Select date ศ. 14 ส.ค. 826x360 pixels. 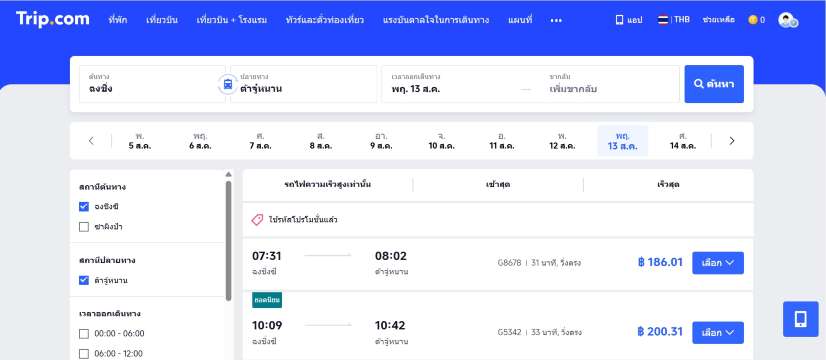click(683, 141)
